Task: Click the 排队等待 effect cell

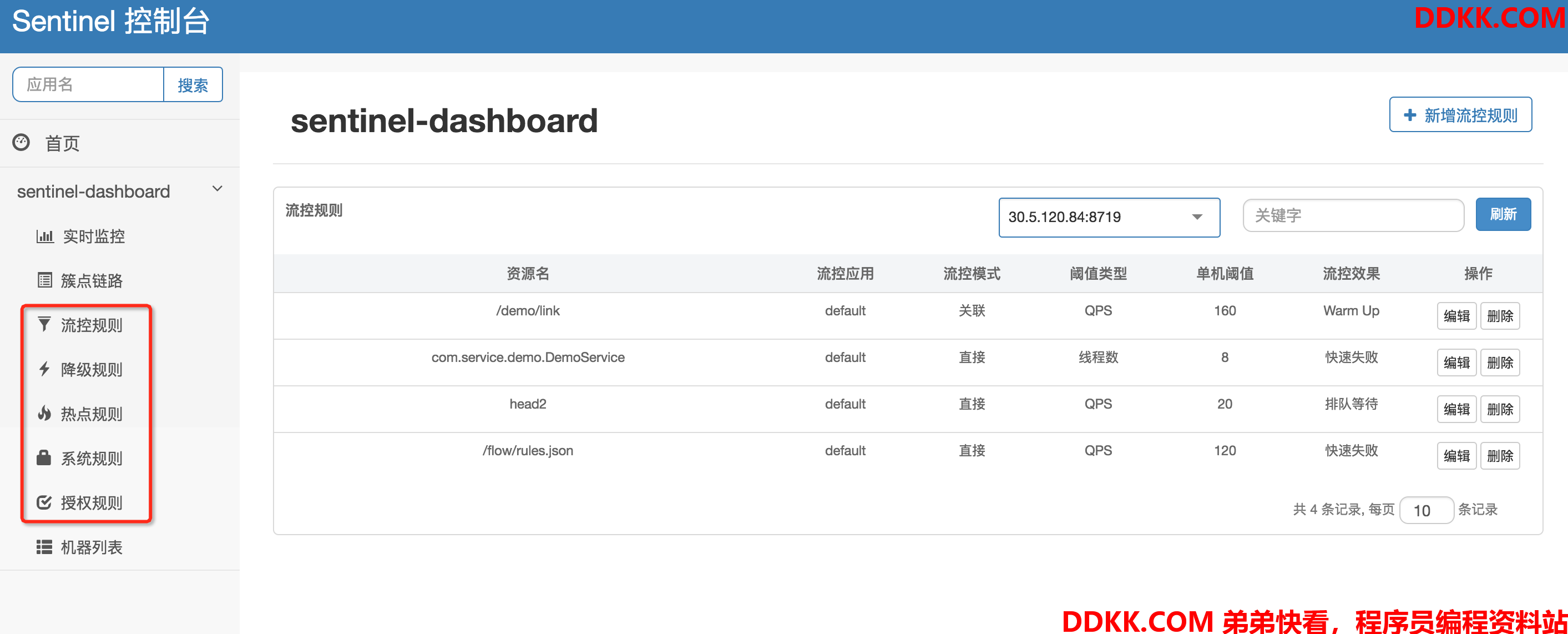Action: click(x=1351, y=404)
